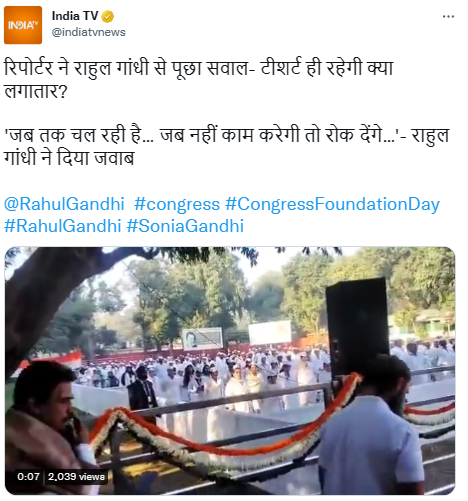Click the portrait billboard in video background
Image resolution: width=468 pixels, height=501 pixels.
(202, 339)
